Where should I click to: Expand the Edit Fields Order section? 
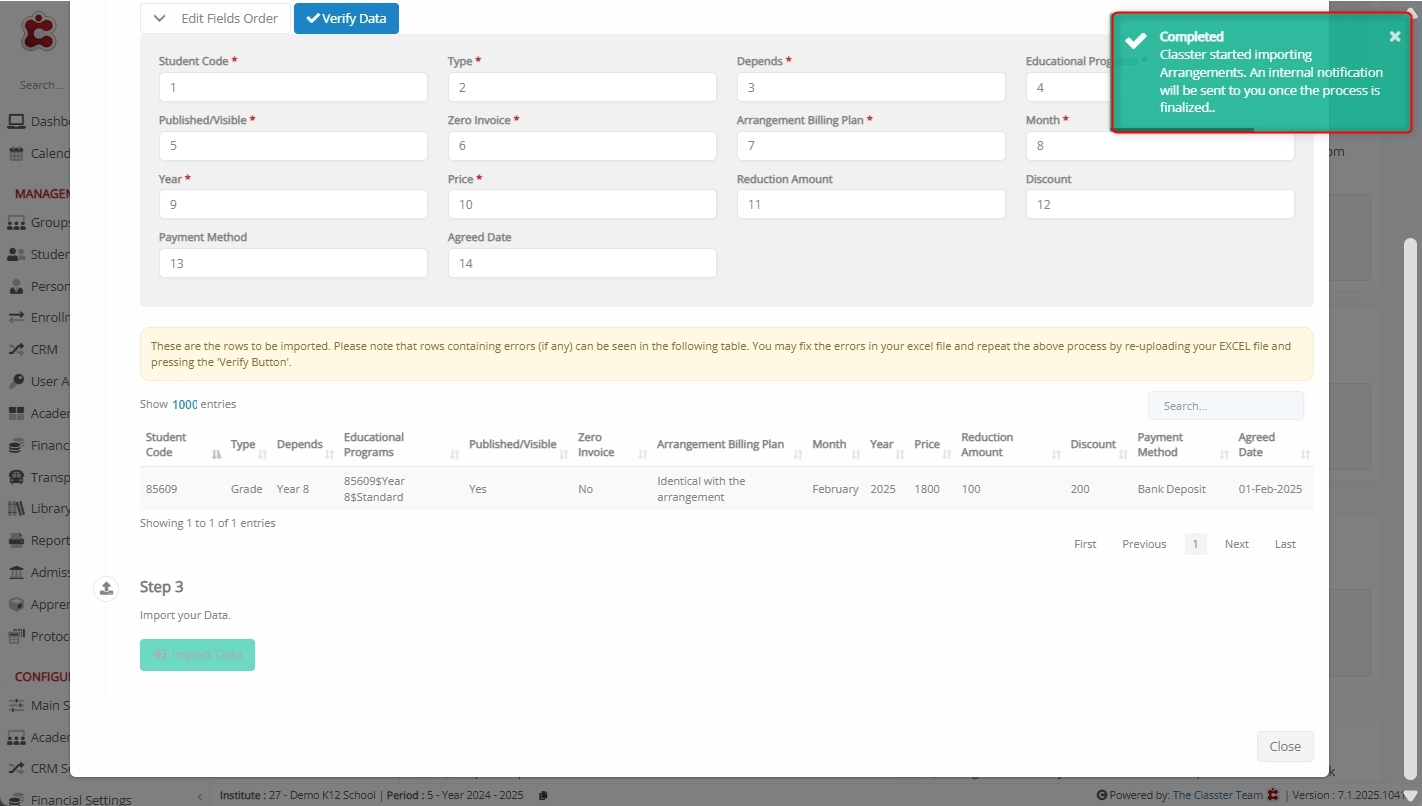pos(215,18)
